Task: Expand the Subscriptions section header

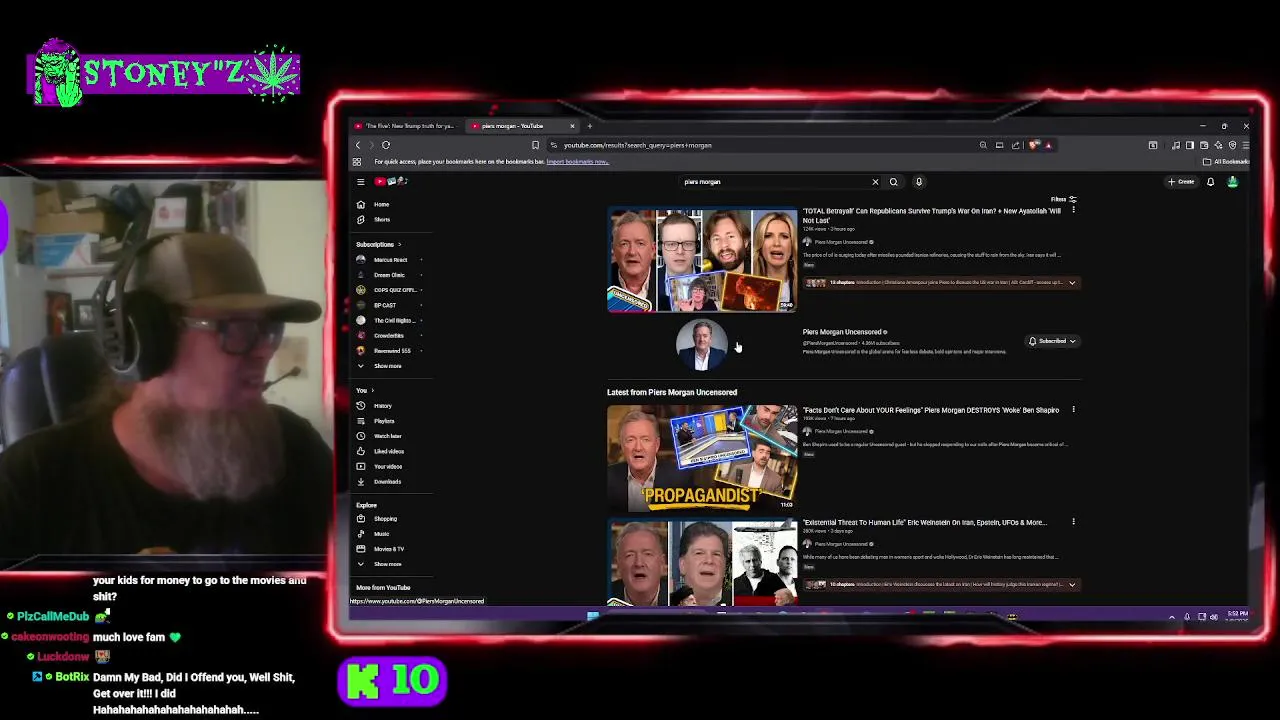Action: (378, 244)
